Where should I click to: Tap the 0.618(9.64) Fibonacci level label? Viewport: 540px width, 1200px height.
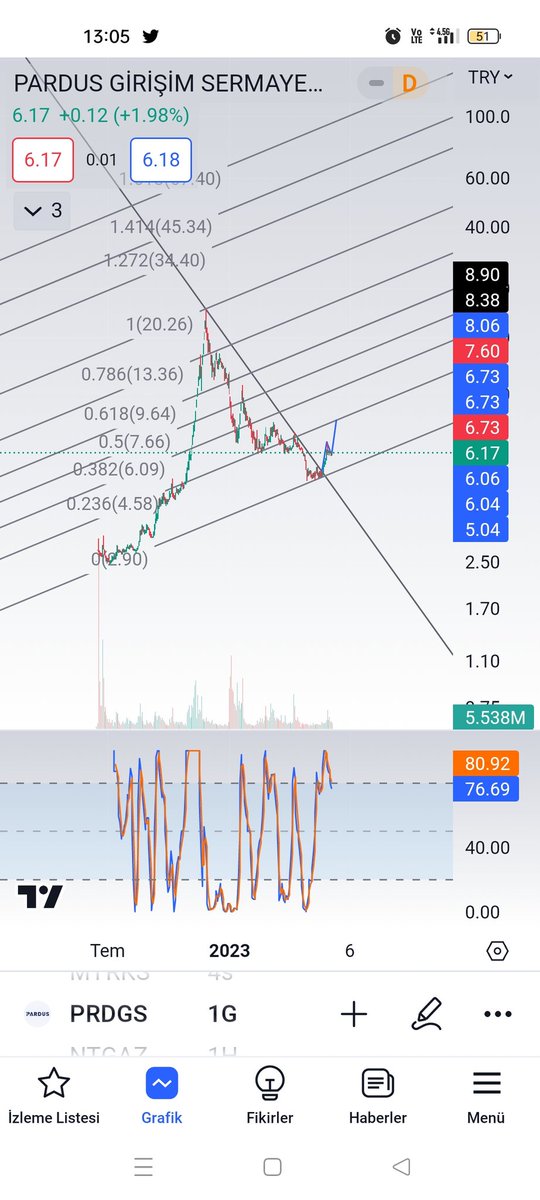[x=128, y=412]
